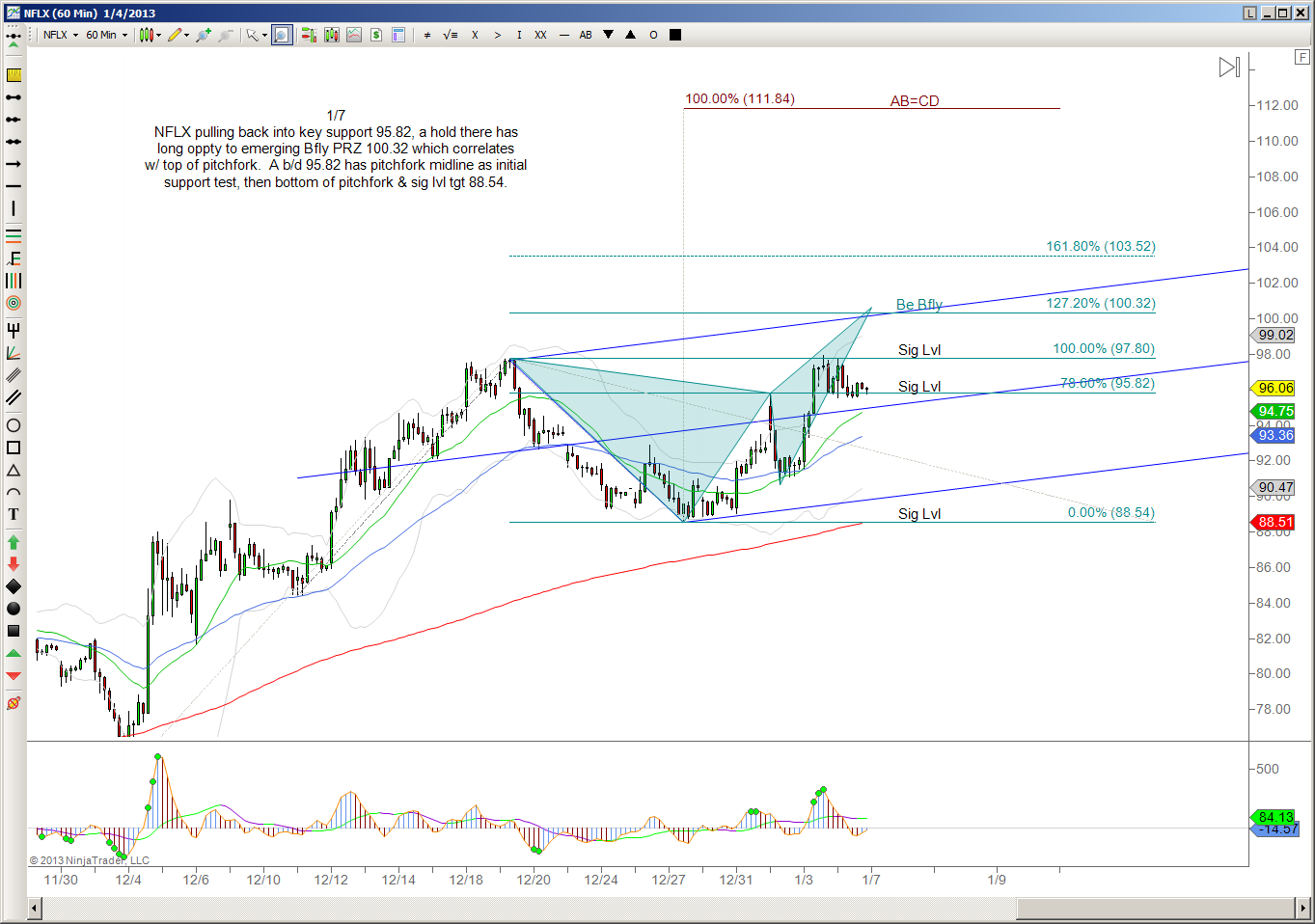
Task: Click the XX toolbar item
Action: point(540,35)
